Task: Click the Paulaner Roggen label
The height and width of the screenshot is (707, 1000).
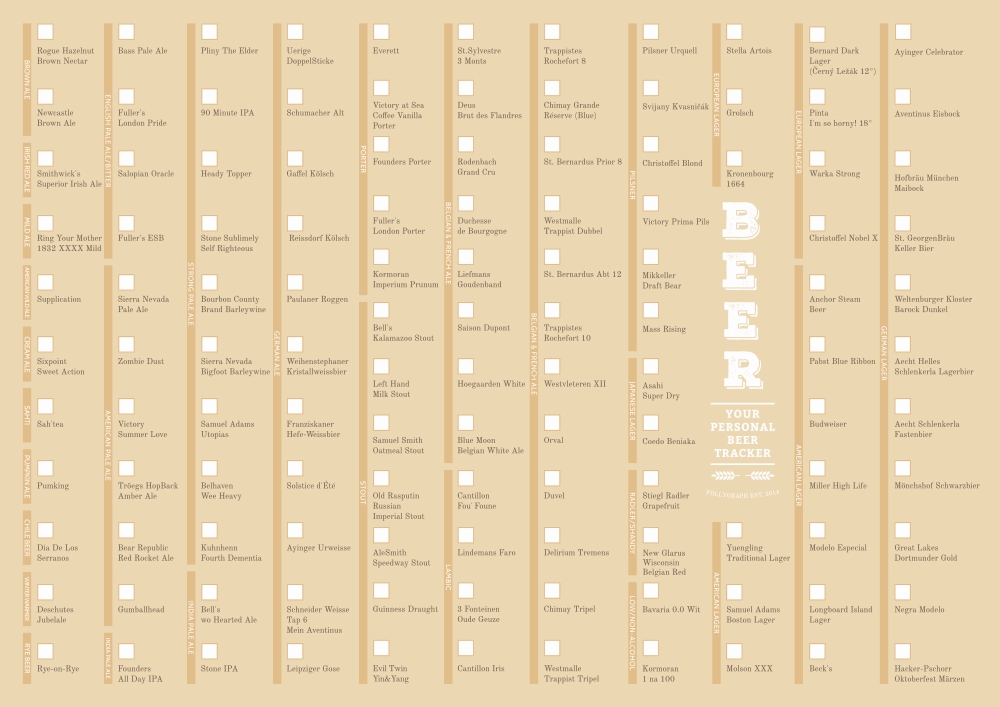Action: 317,300
